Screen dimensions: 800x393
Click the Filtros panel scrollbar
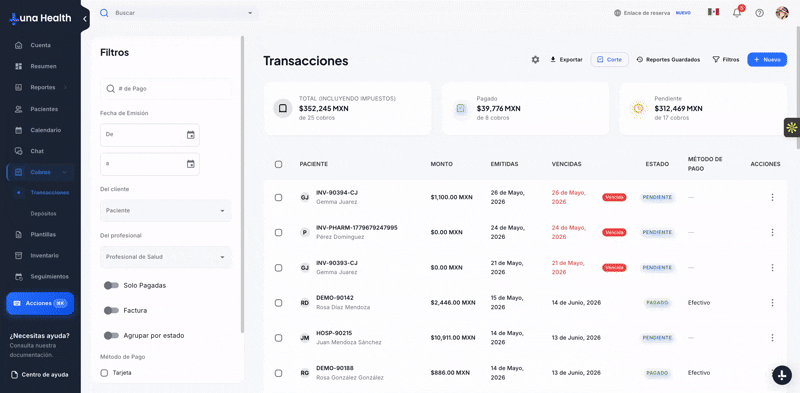242,184
